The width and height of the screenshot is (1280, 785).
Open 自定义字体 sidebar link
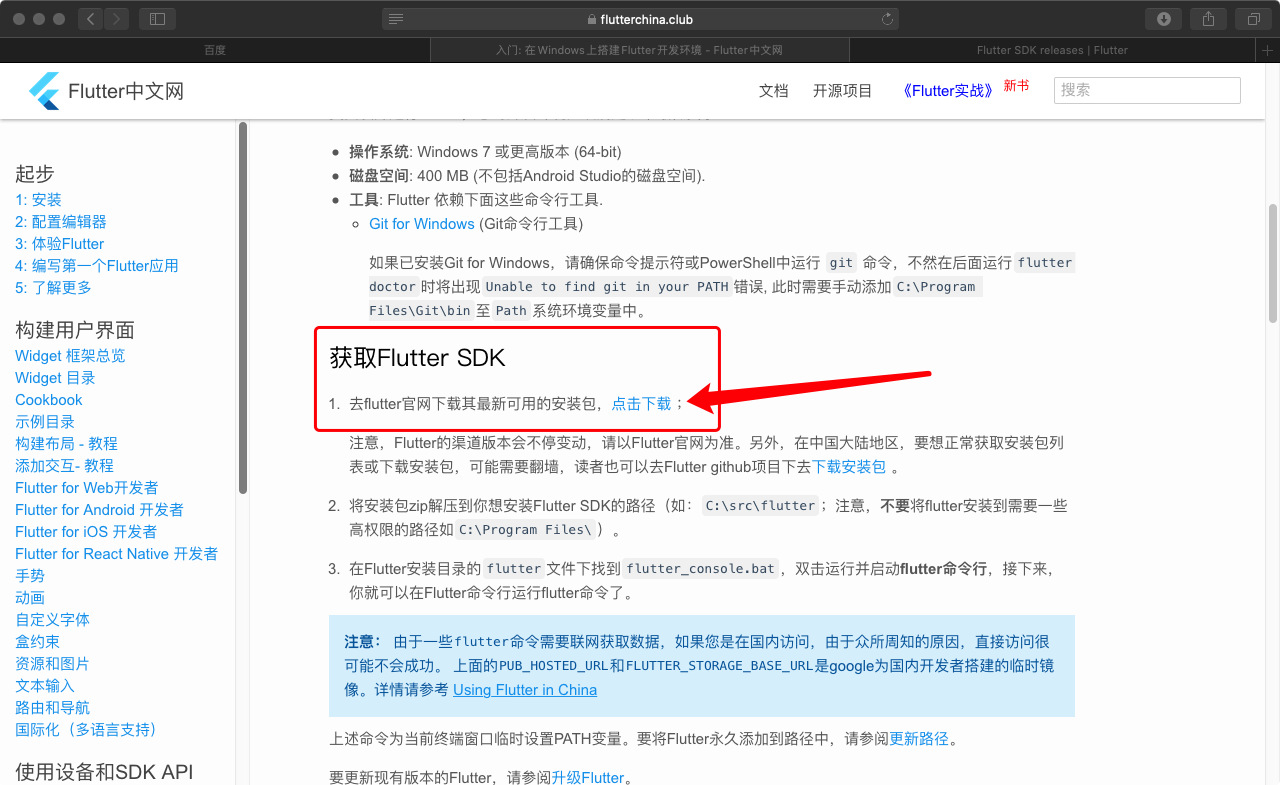click(52, 620)
